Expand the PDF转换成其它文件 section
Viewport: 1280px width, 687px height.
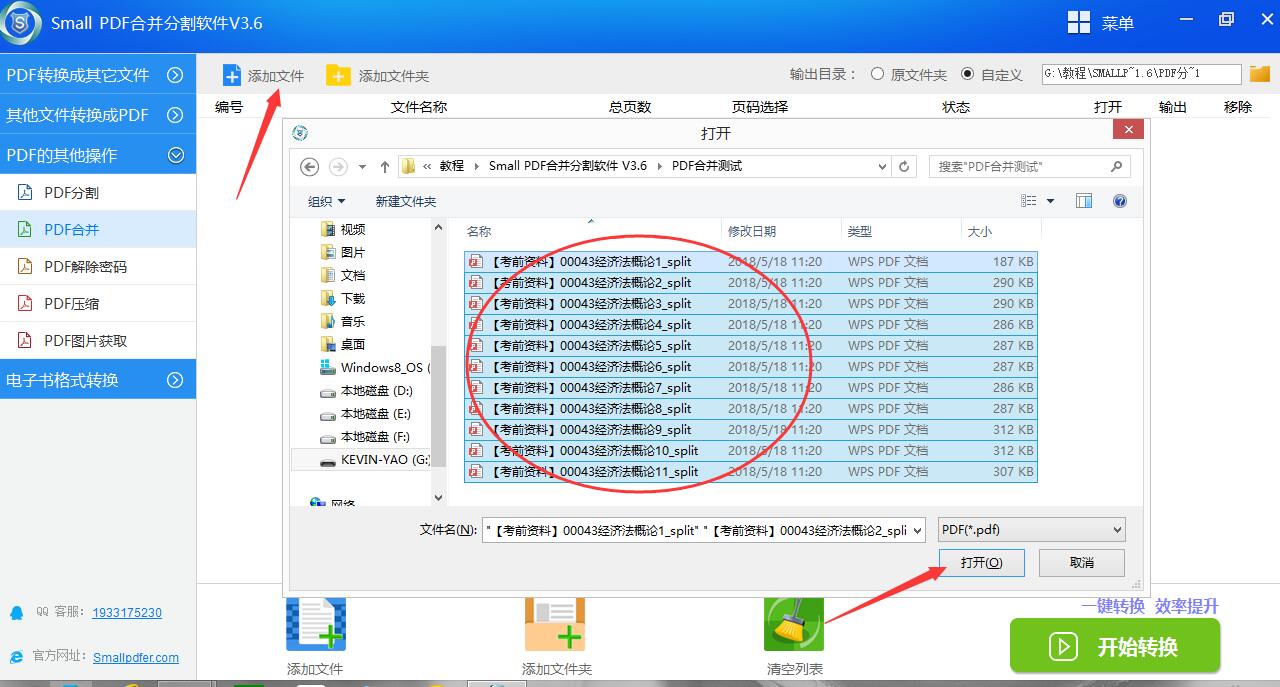pos(175,75)
